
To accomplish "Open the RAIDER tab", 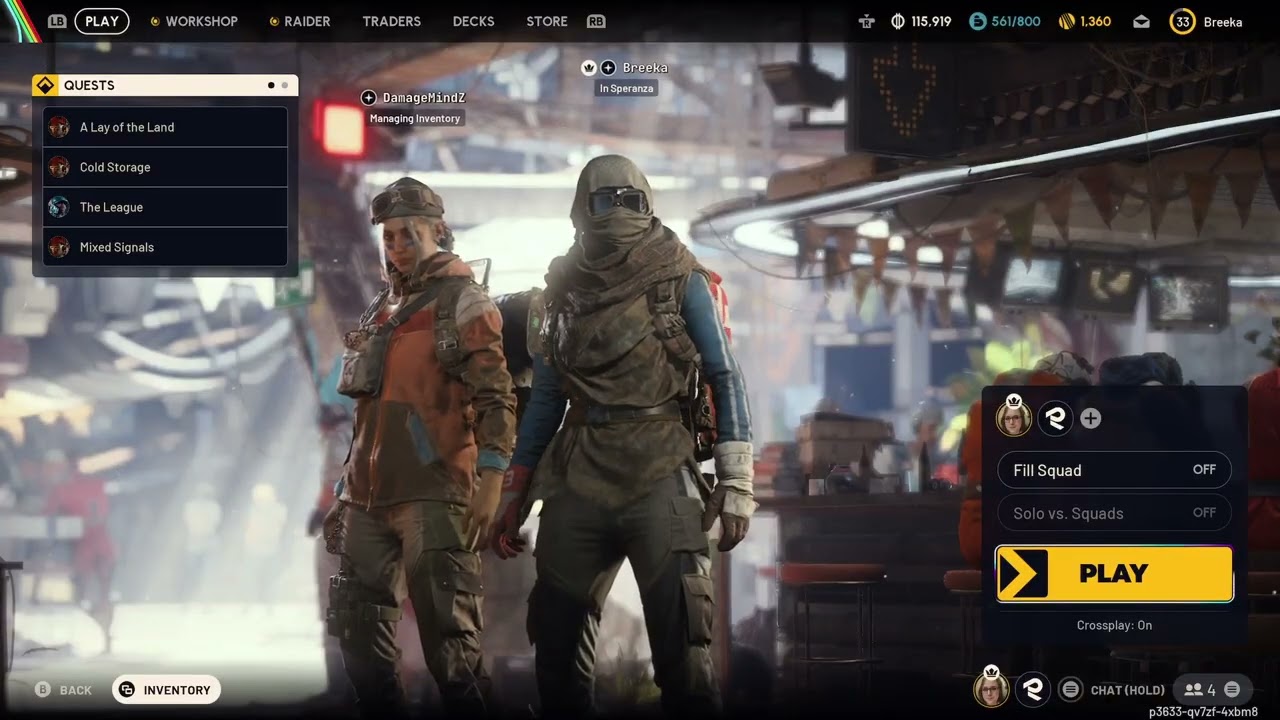I will [x=307, y=21].
